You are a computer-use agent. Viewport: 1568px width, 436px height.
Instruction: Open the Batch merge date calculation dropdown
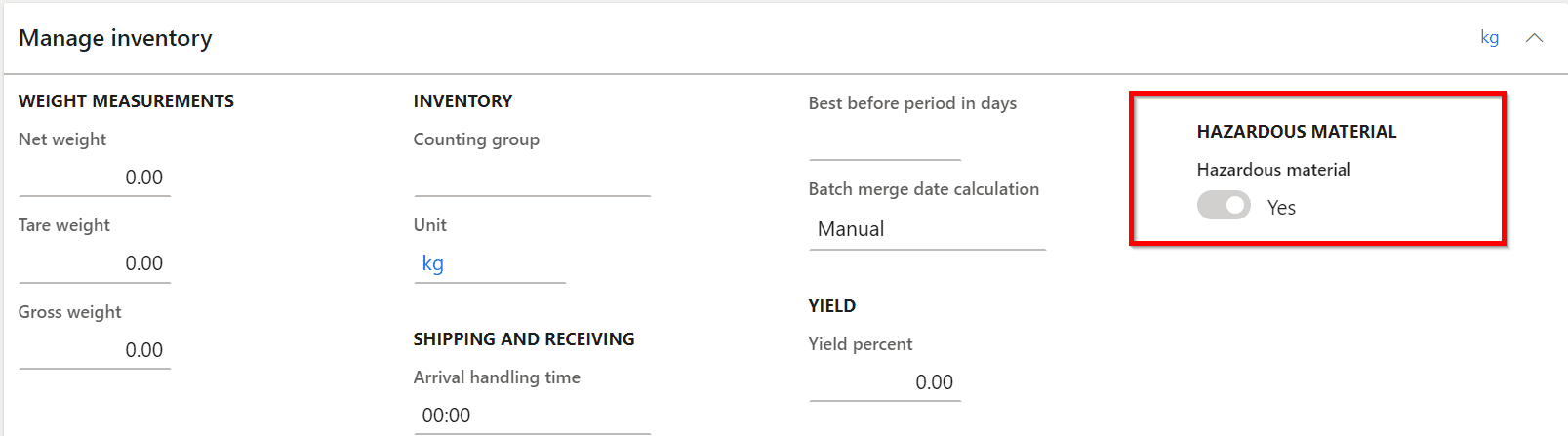click(926, 229)
